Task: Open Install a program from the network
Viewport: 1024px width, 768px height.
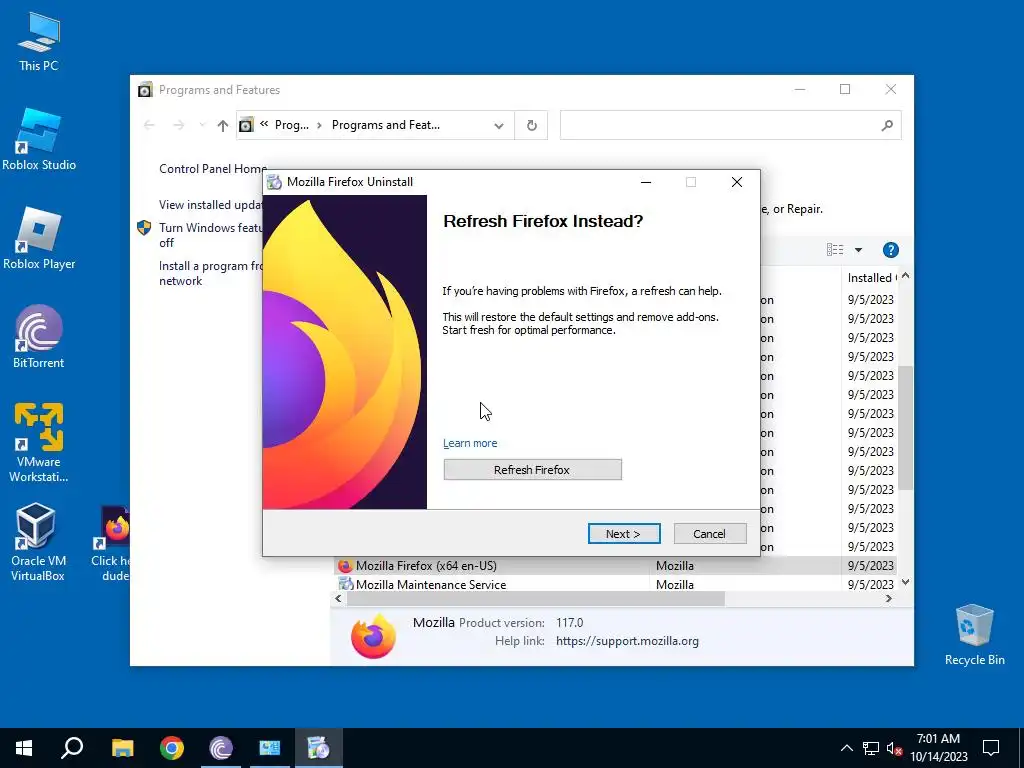Action: [210, 273]
